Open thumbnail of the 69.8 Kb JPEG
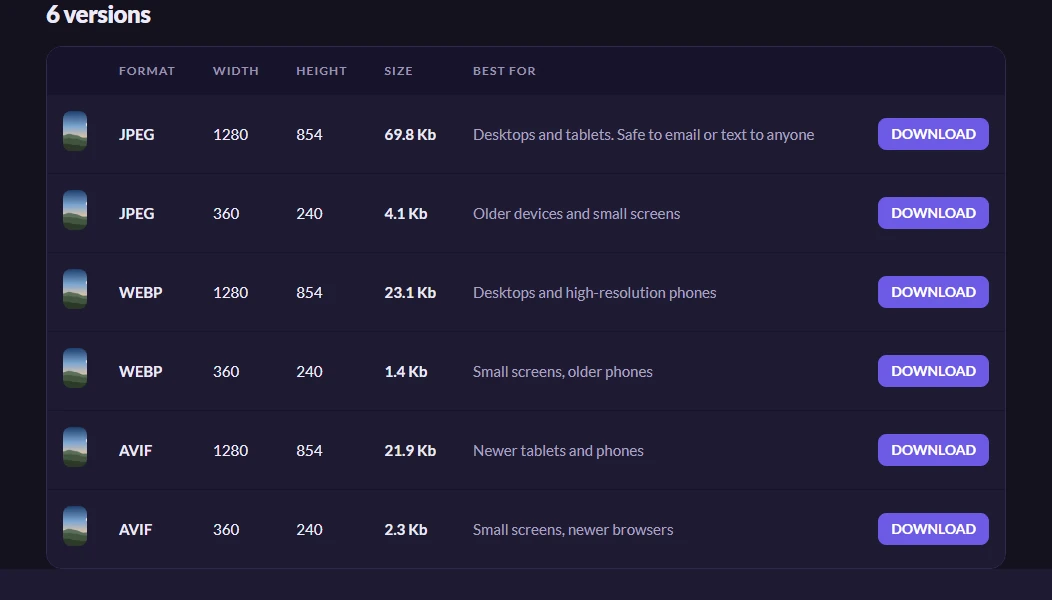Screen dimensions: 1052x600 click(75, 131)
